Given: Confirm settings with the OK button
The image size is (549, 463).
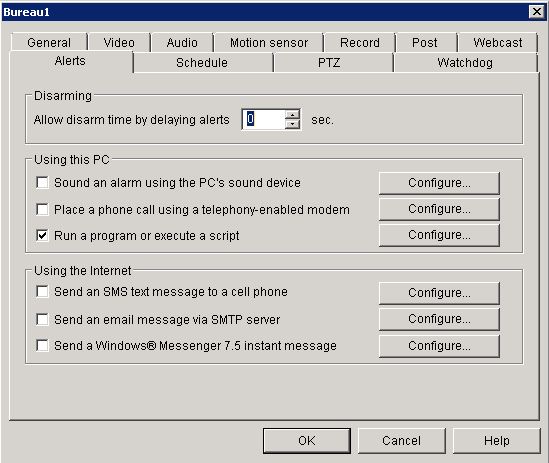Looking at the screenshot, I should point(307,441).
